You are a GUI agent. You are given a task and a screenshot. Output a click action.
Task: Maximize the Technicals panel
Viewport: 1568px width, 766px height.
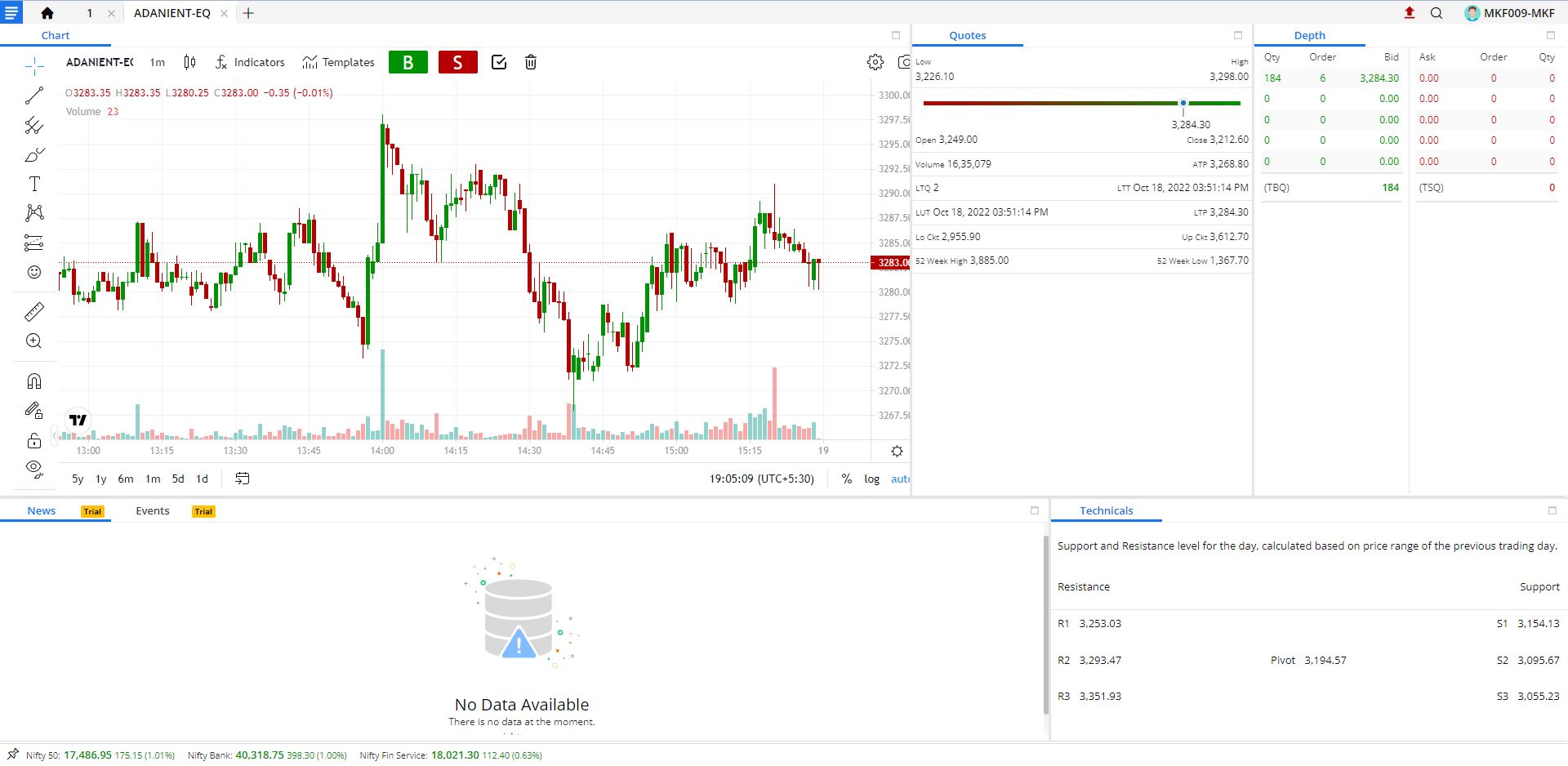point(1552,510)
